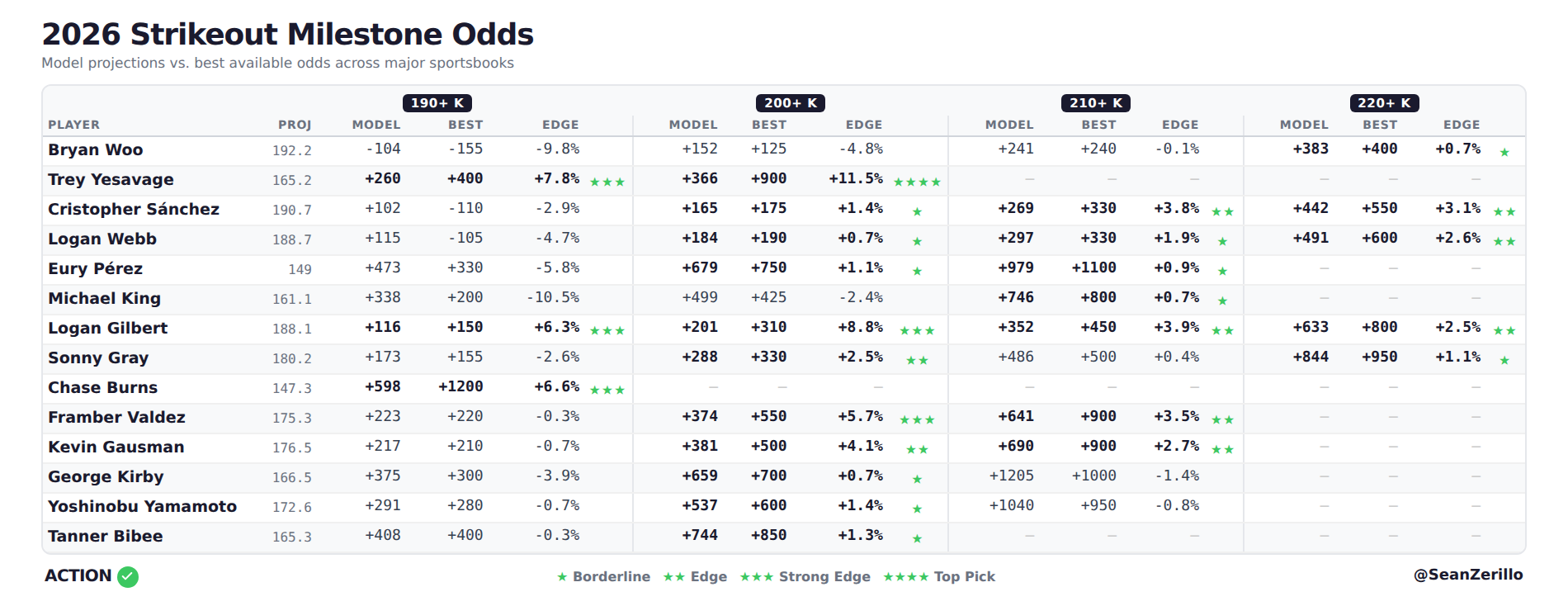Viewport: 1568px width, 606px height.
Task: Sort by the PLAYER column header
Action: pos(73,125)
